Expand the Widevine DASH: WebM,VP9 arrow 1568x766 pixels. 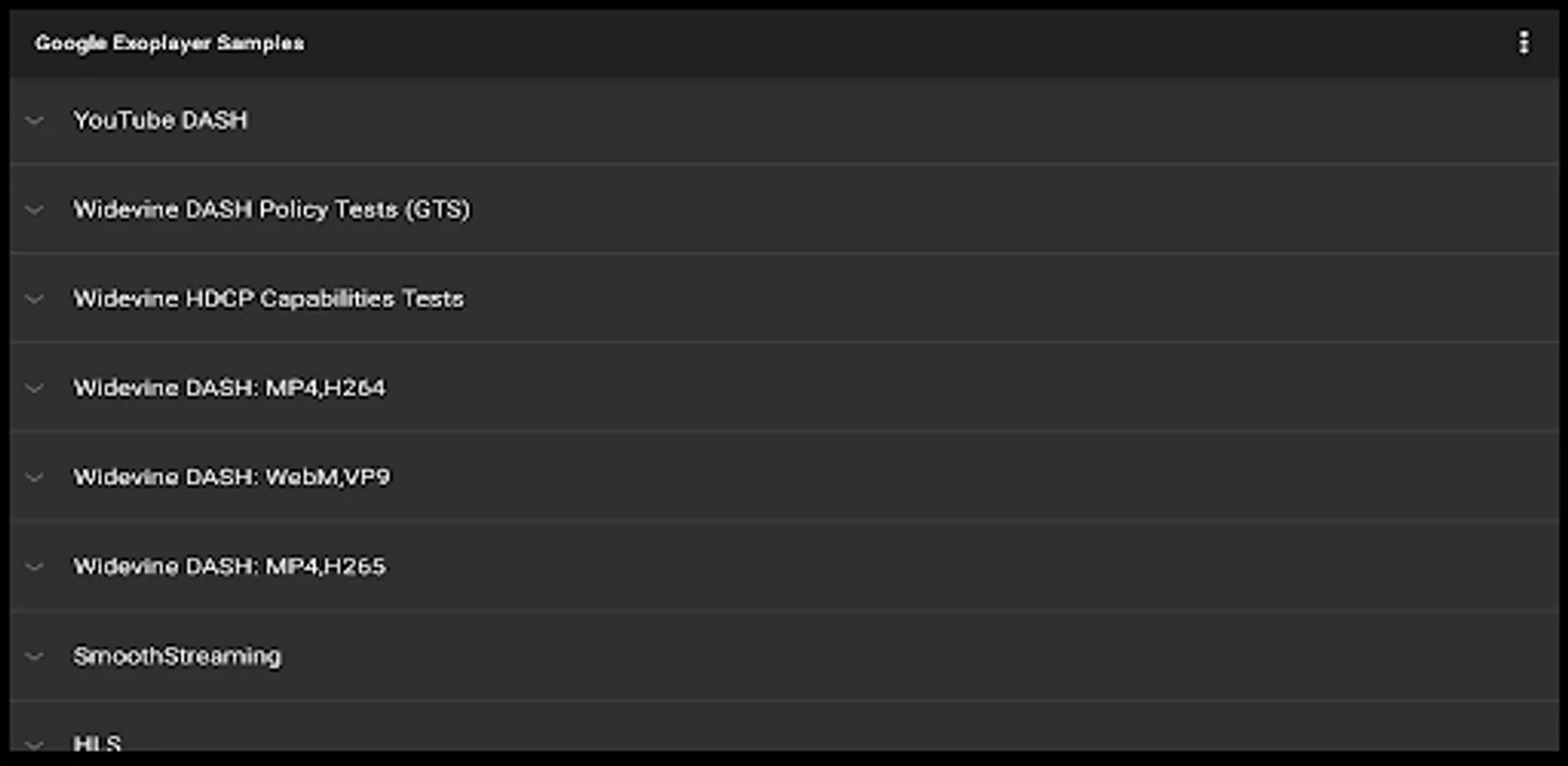tap(35, 477)
